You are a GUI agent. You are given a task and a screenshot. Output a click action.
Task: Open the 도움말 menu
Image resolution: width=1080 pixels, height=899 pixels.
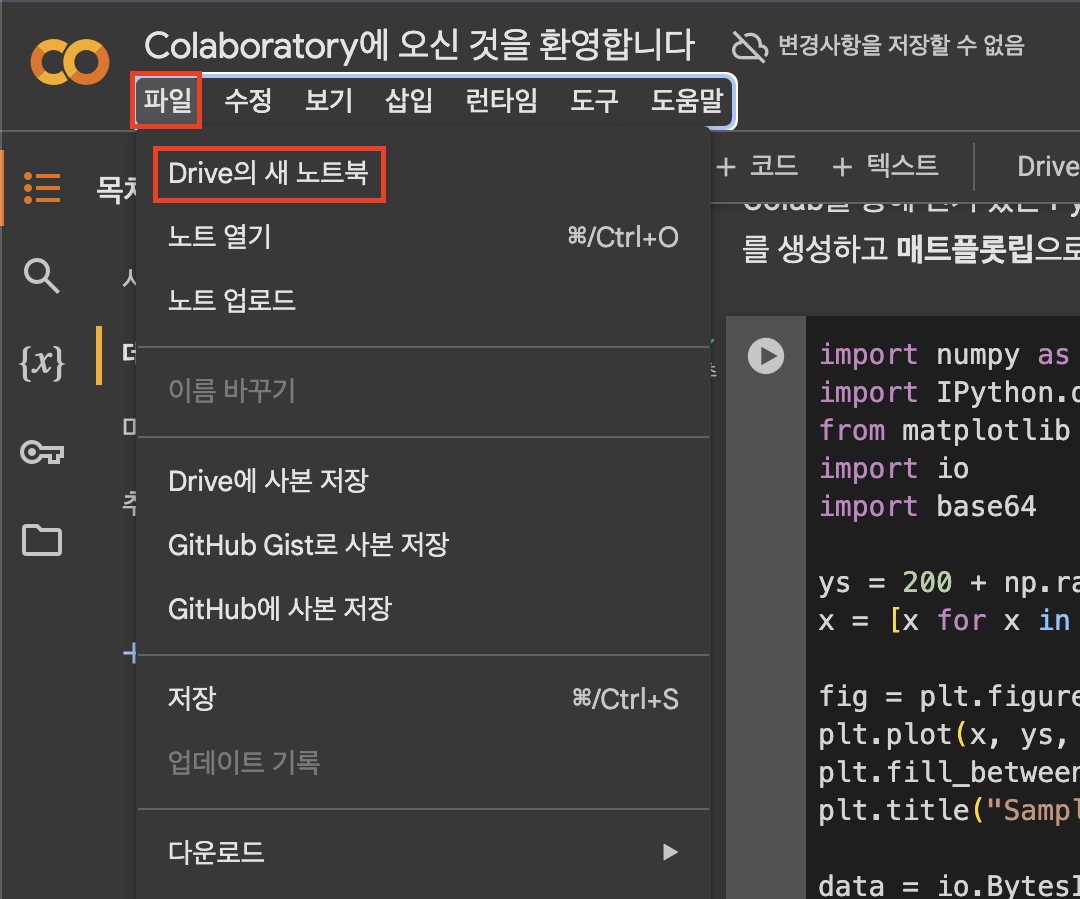687,101
